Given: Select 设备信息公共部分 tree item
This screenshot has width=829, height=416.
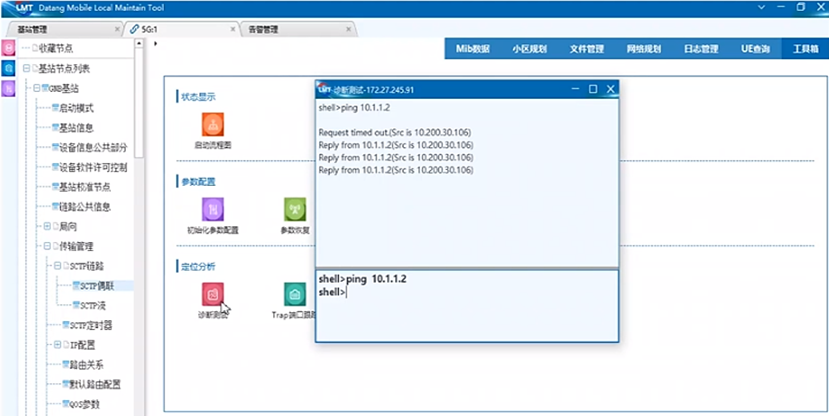Looking at the screenshot, I should pos(93,148).
